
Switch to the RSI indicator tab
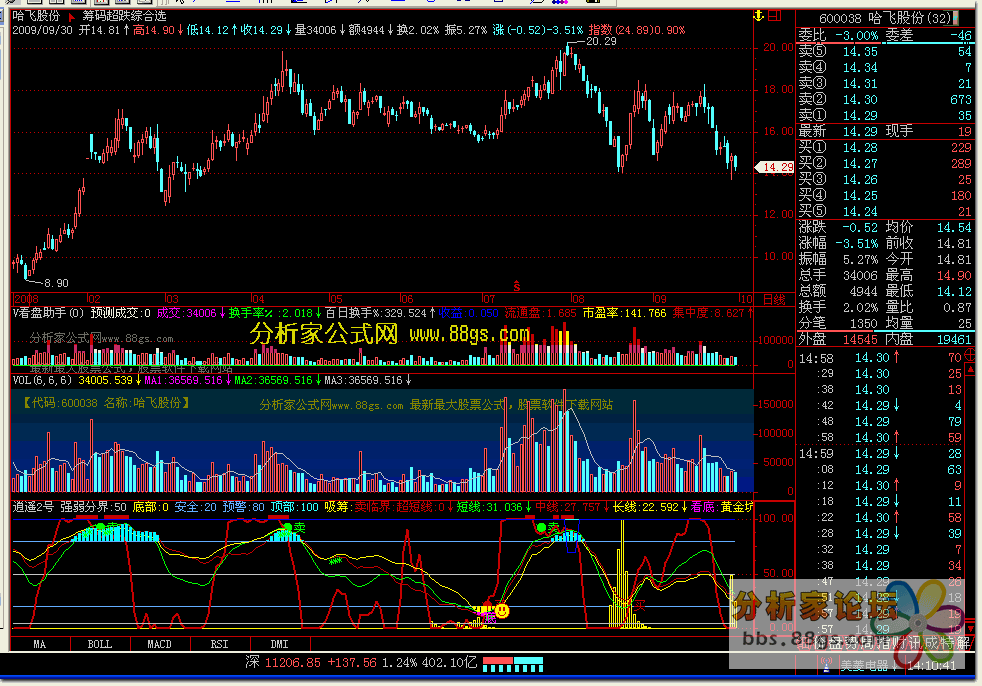pos(221,644)
